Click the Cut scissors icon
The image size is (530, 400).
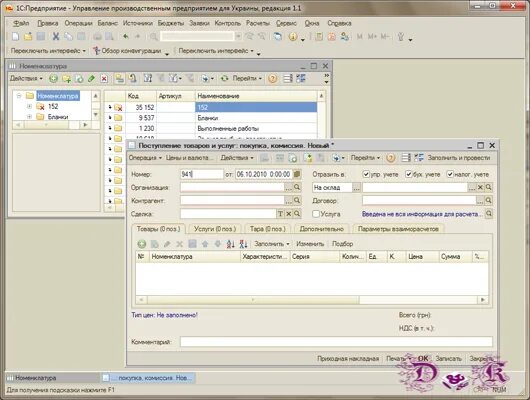coord(56,37)
